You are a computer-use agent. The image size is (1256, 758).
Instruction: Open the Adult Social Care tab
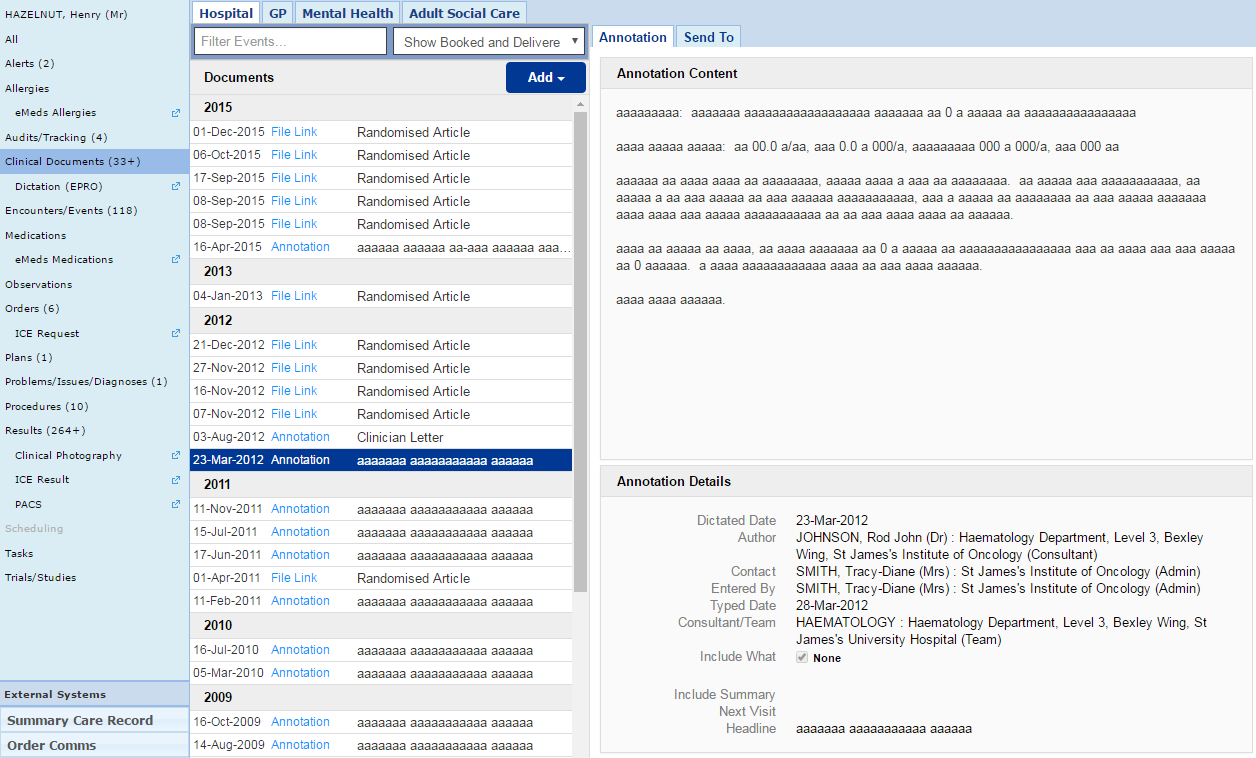tap(464, 13)
